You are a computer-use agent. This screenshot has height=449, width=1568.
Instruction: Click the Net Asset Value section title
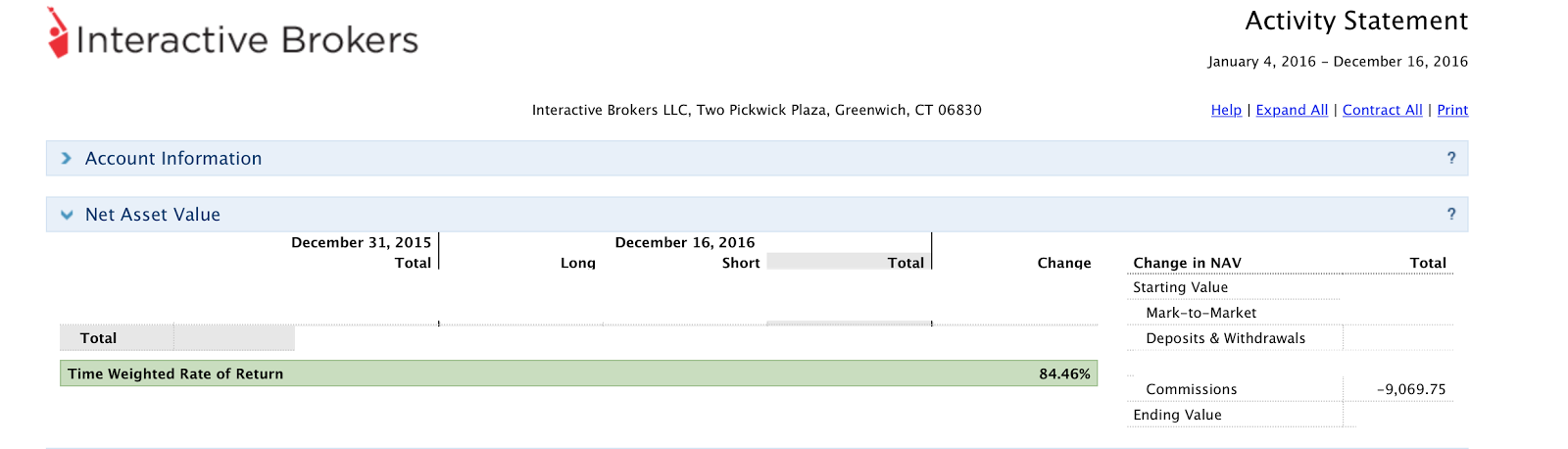[x=153, y=215]
